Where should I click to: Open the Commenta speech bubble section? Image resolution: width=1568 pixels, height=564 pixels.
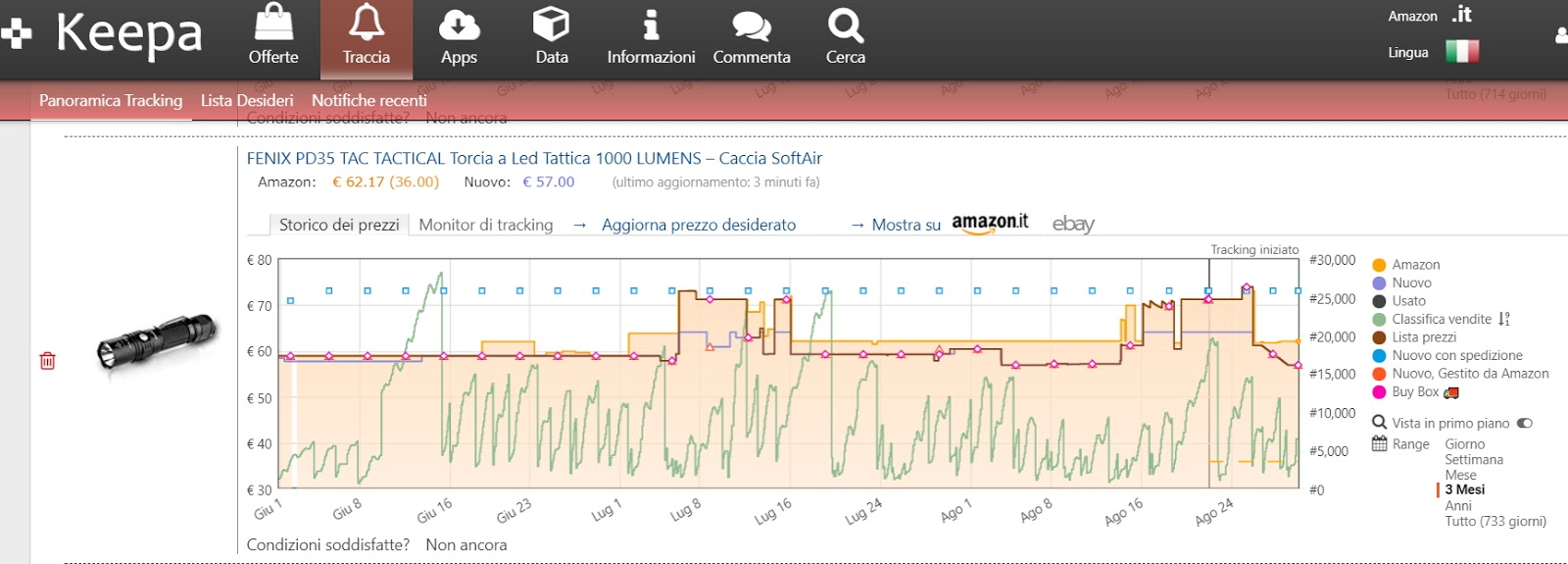click(x=752, y=39)
